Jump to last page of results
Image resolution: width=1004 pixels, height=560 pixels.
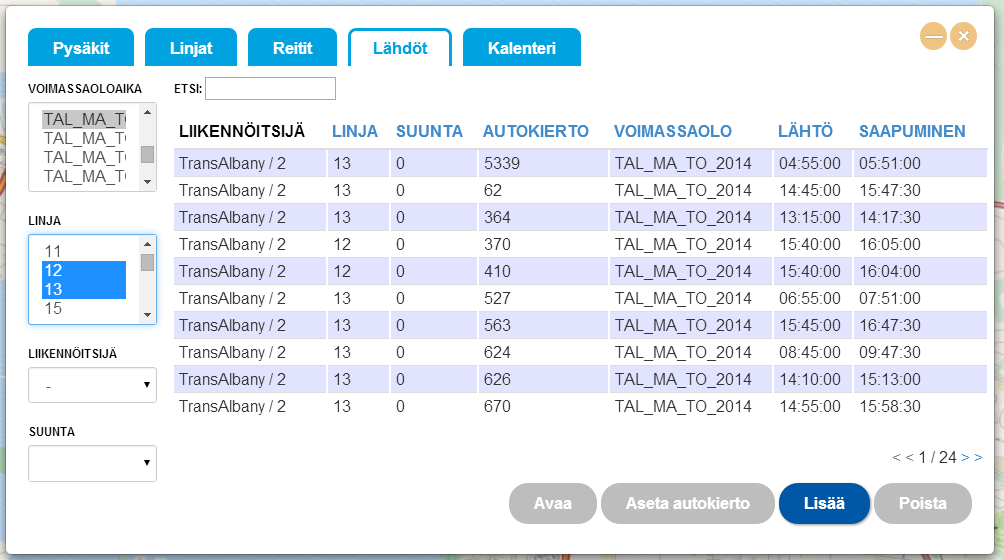pyautogui.click(x=978, y=457)
